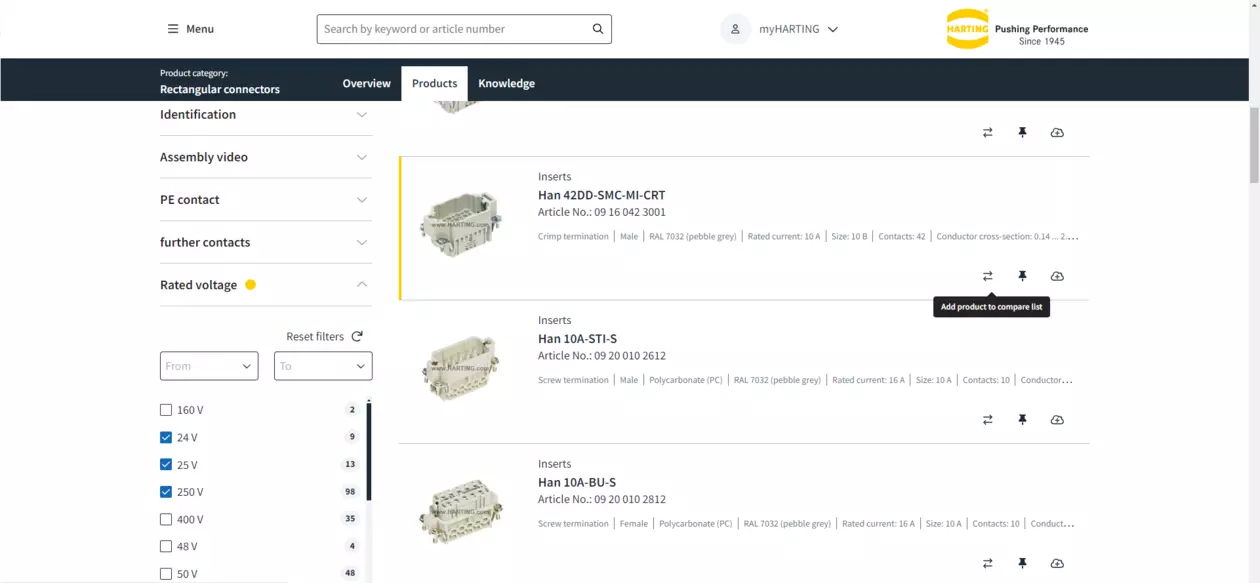Add Han 42DD-SMC-MI-CRT to compare list
The width and height of the screenshot is (1260, 583).
(987, 276)
